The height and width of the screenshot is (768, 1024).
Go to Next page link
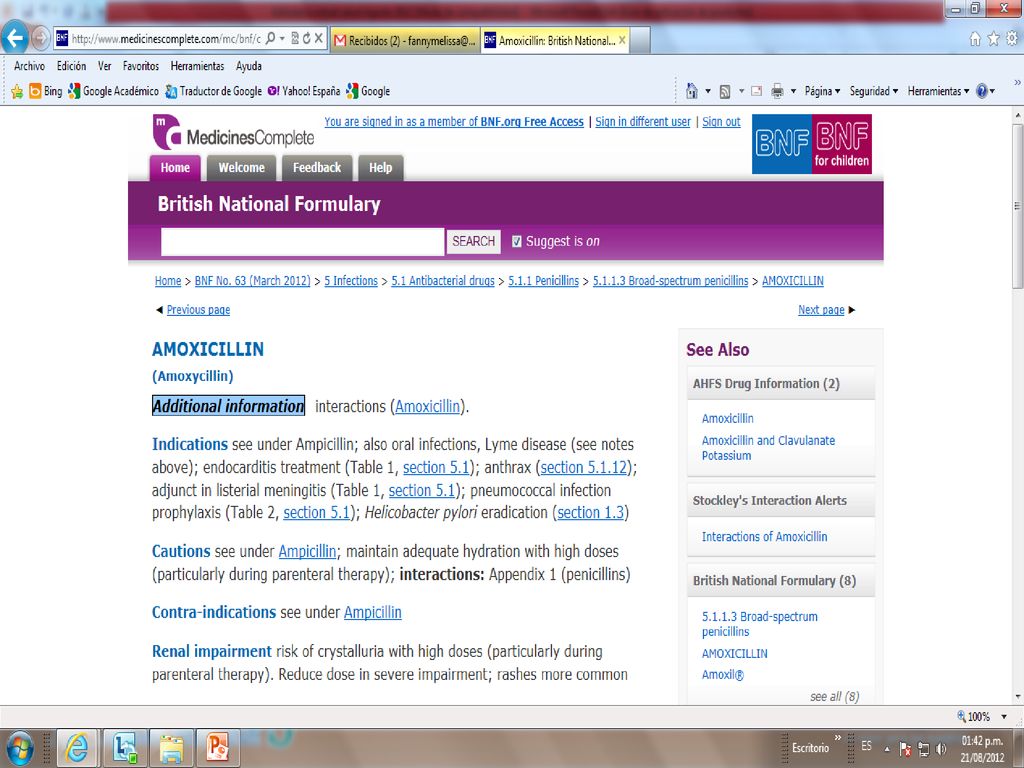click(x=821, y=310)
